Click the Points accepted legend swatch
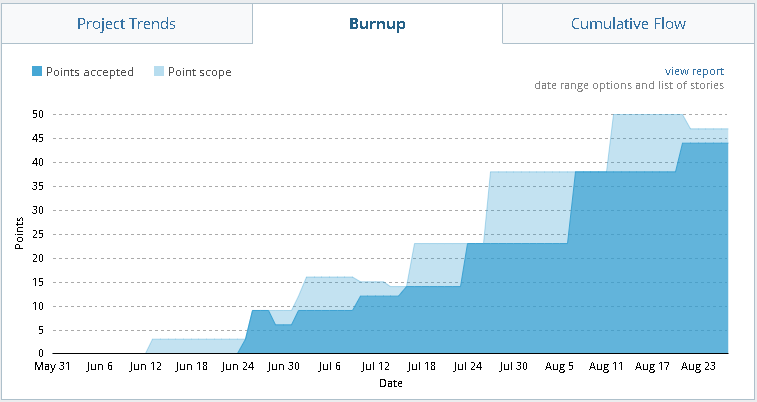The image size is (757, 402). tap(37, 71)
